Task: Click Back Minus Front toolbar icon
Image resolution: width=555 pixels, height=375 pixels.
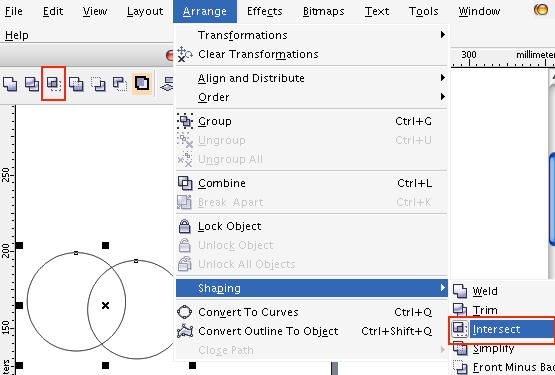Action: coord(120,84)
